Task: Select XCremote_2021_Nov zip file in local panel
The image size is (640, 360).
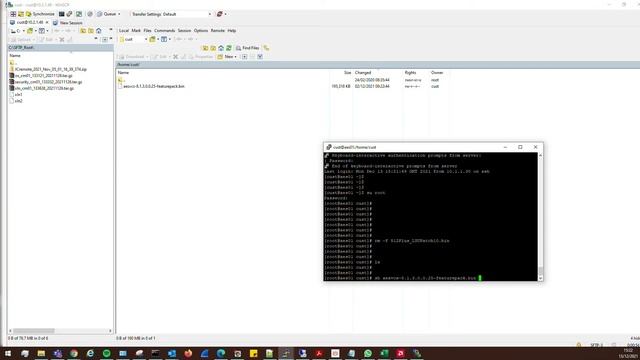Action: 51,69
